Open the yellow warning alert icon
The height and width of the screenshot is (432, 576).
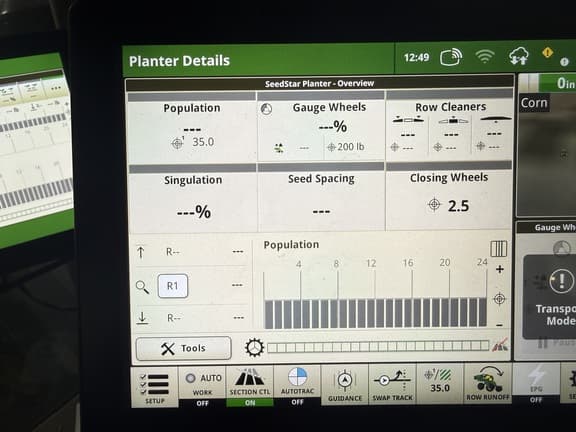point(547,53)
